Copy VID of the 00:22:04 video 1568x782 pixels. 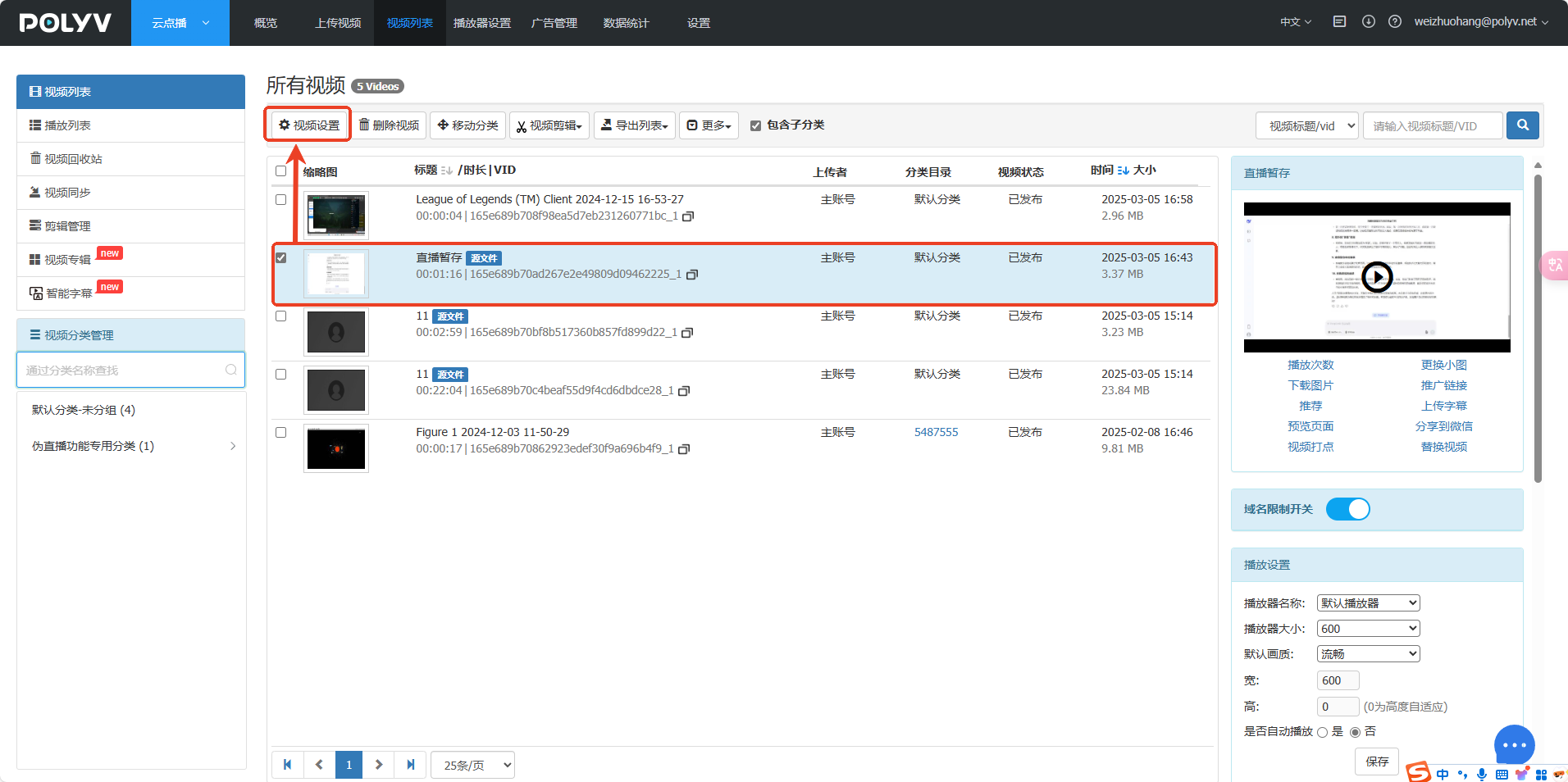685,391
